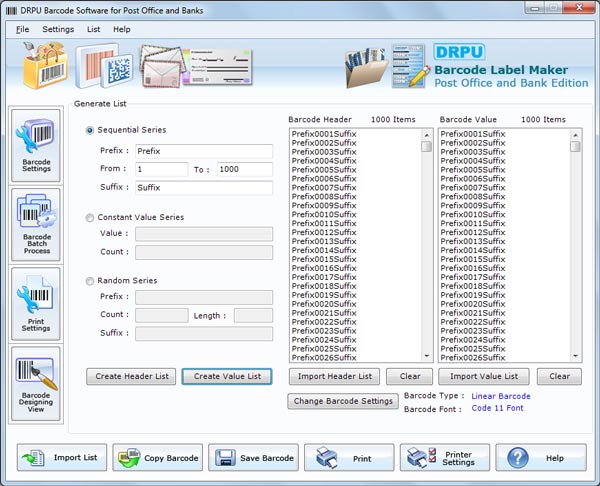
Task: Clear the Barcode Header list
Action: point(409,376)
